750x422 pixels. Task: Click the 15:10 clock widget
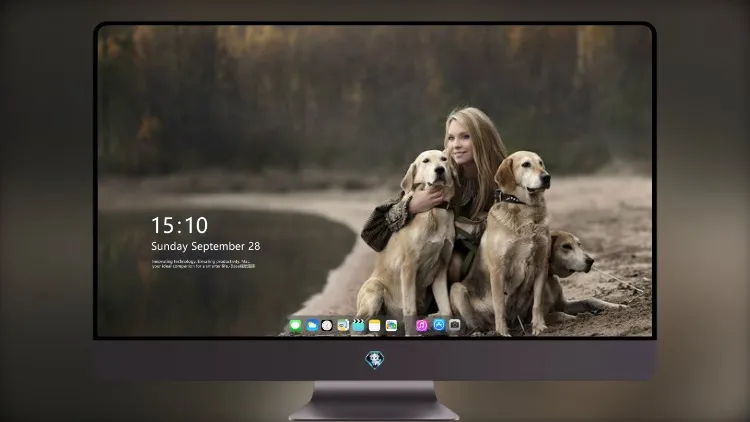(x=179, y=225)
